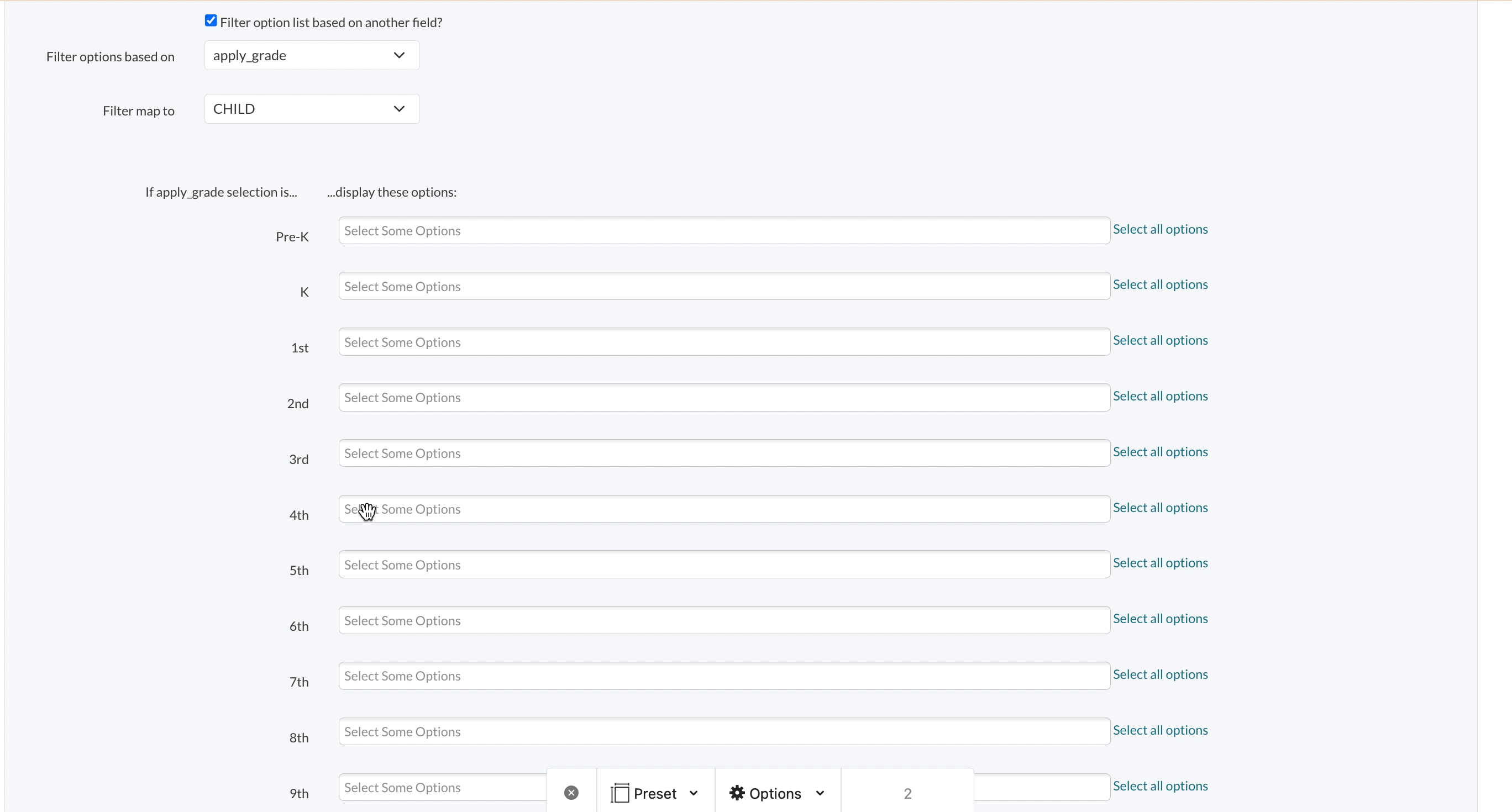Screen dimensions: 1512x812
Task: Click the Pre-K options input field
Action: pyautogui.click(x=724, y=230)
